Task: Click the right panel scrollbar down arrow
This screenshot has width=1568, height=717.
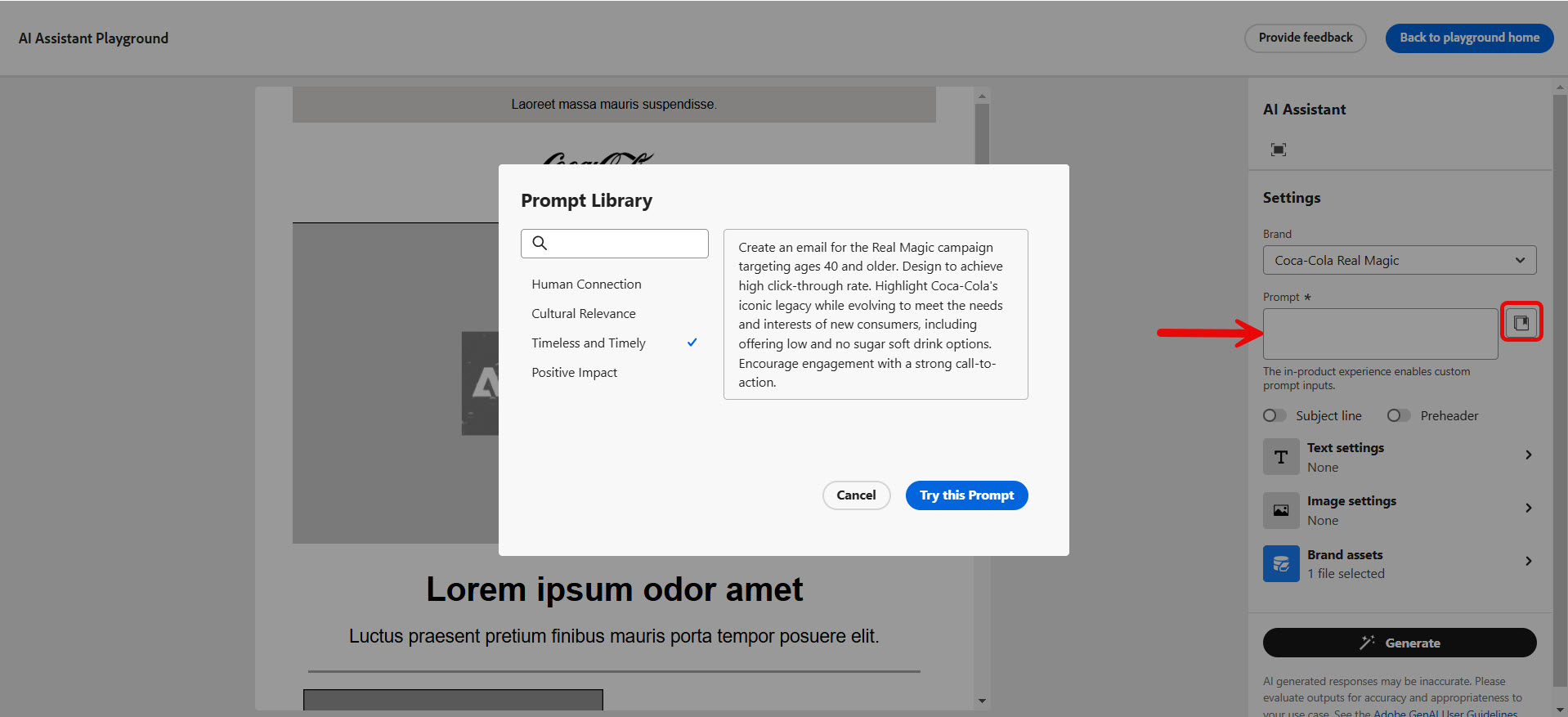Action: (1561, 710)
